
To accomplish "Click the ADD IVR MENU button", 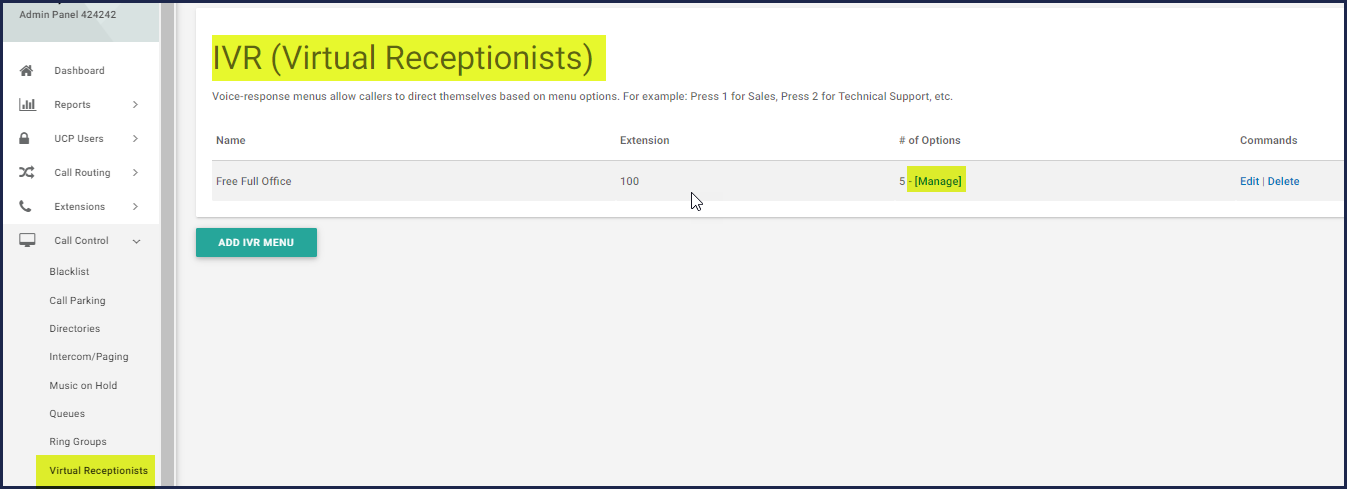I will pos(256,242).
